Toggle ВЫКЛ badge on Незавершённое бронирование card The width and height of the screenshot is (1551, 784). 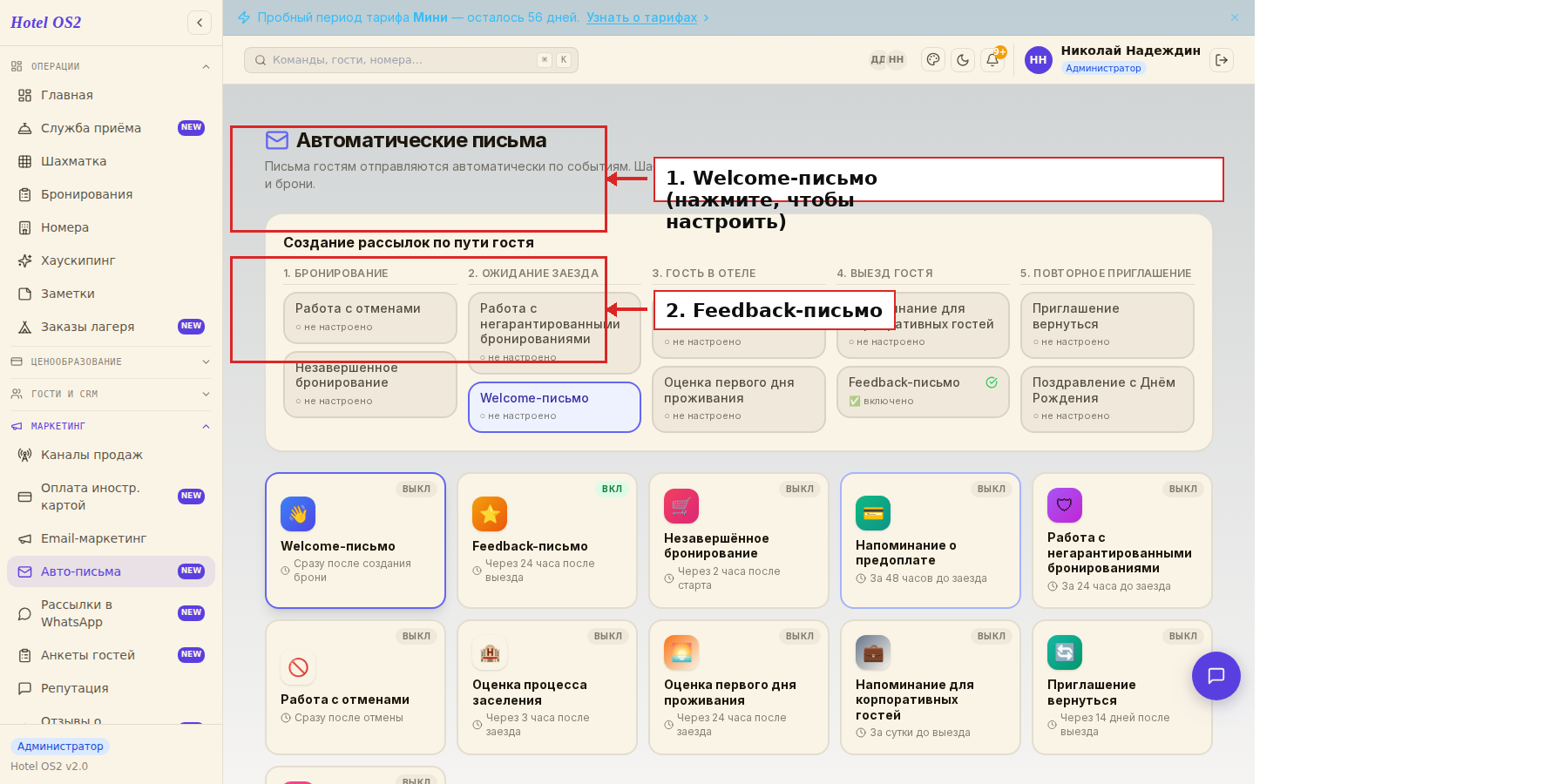[800, 489]
